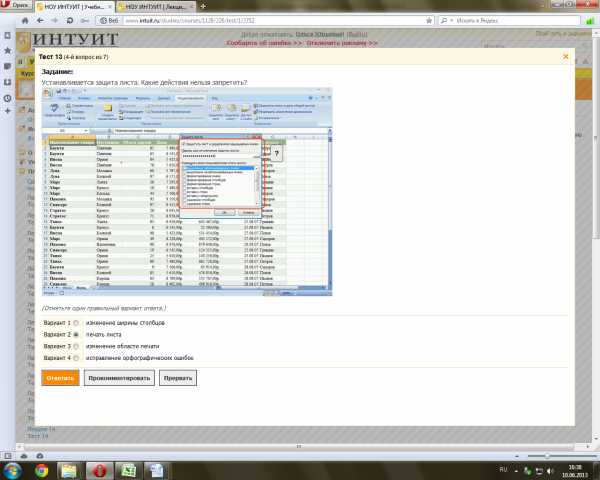Go back to the previous page

tap(40, 21)
